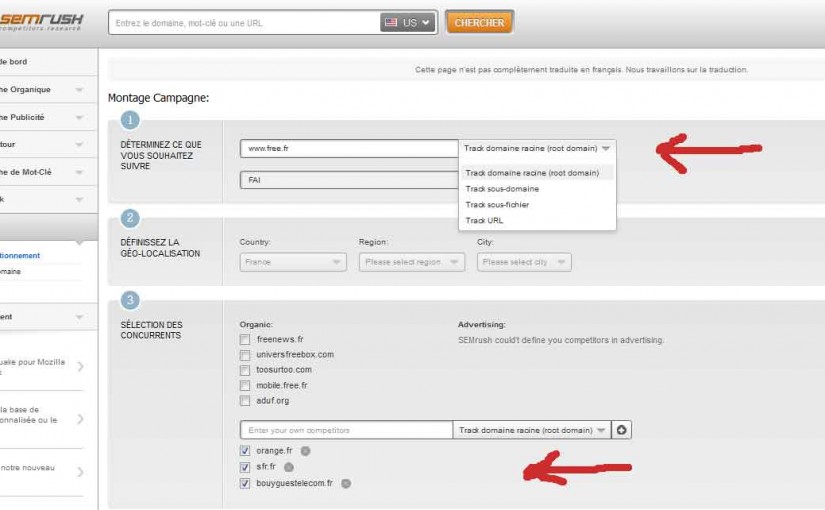Remove orange.fr with its grey delete icon

[305, 451]
